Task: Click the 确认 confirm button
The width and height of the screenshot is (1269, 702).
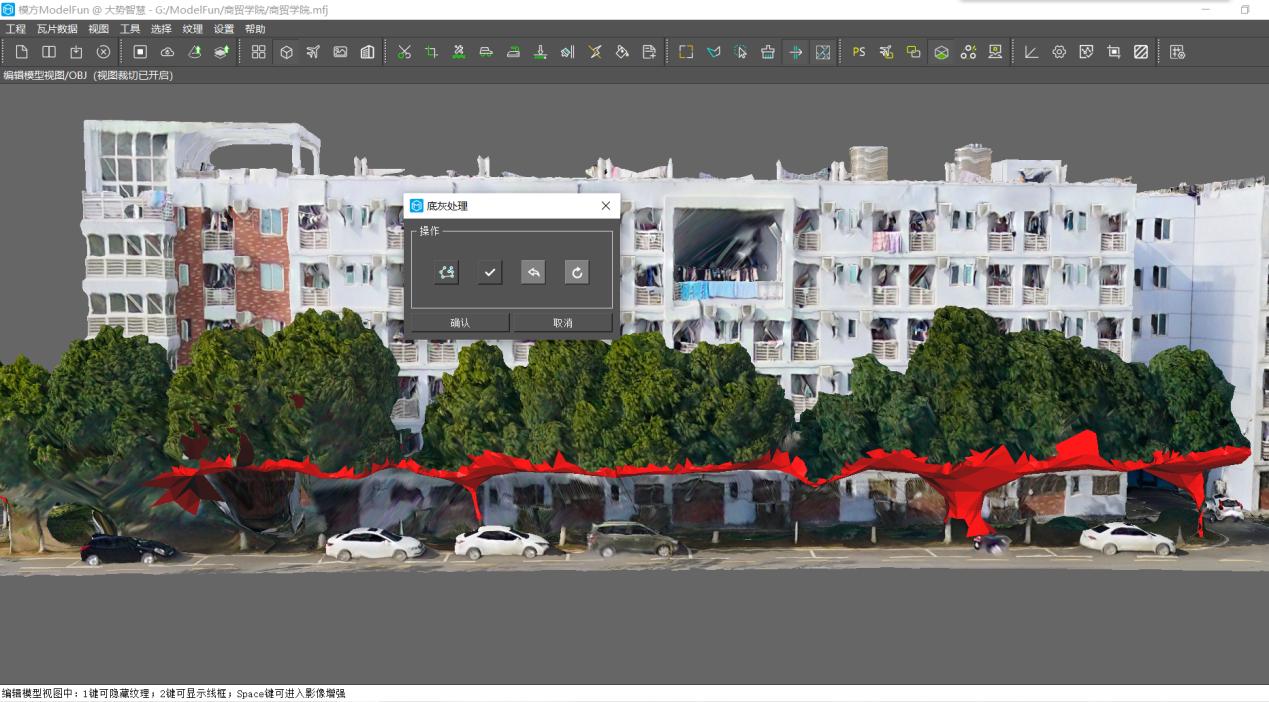Action: pos(461,323)
